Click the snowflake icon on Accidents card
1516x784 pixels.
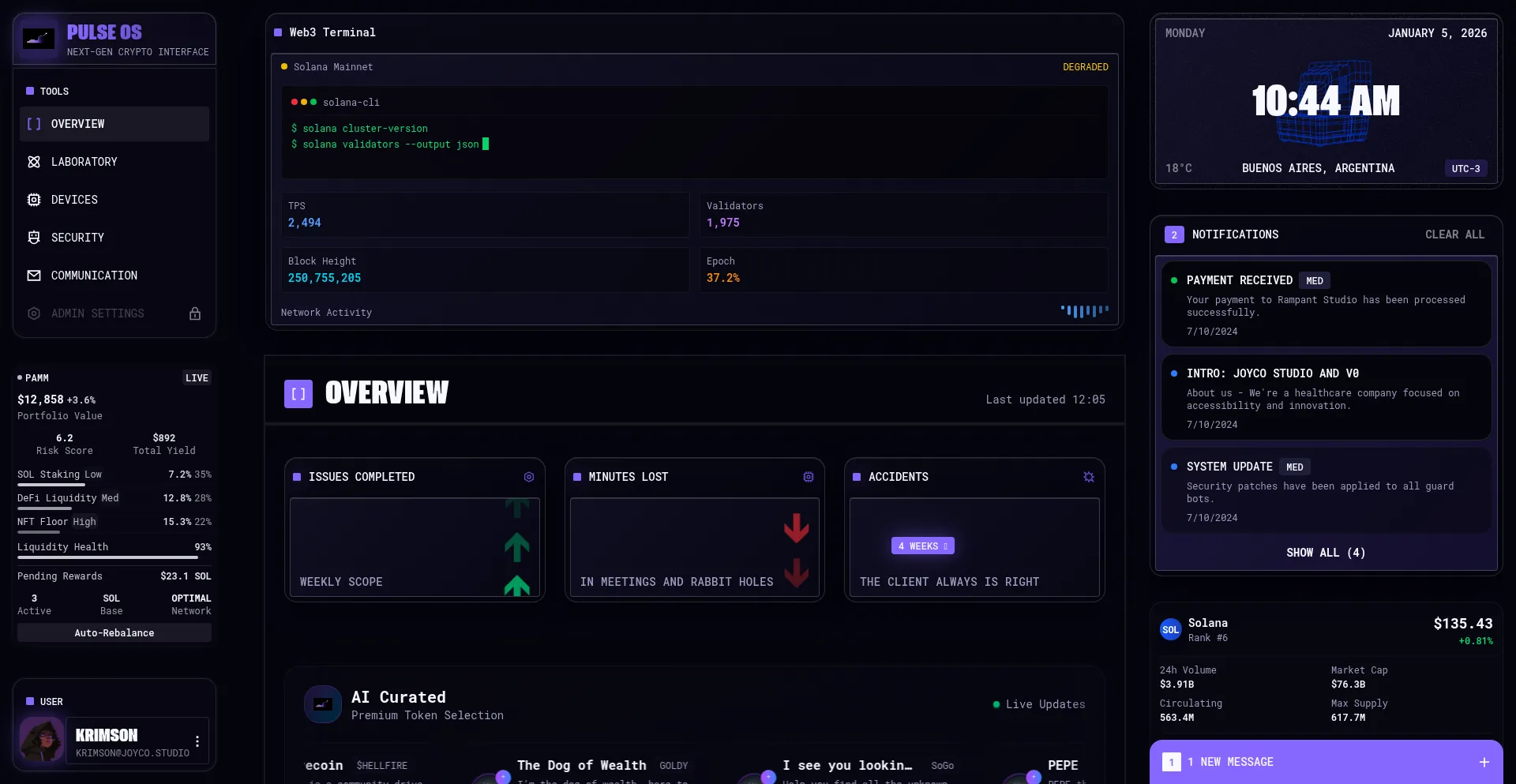click(1089, 477)
